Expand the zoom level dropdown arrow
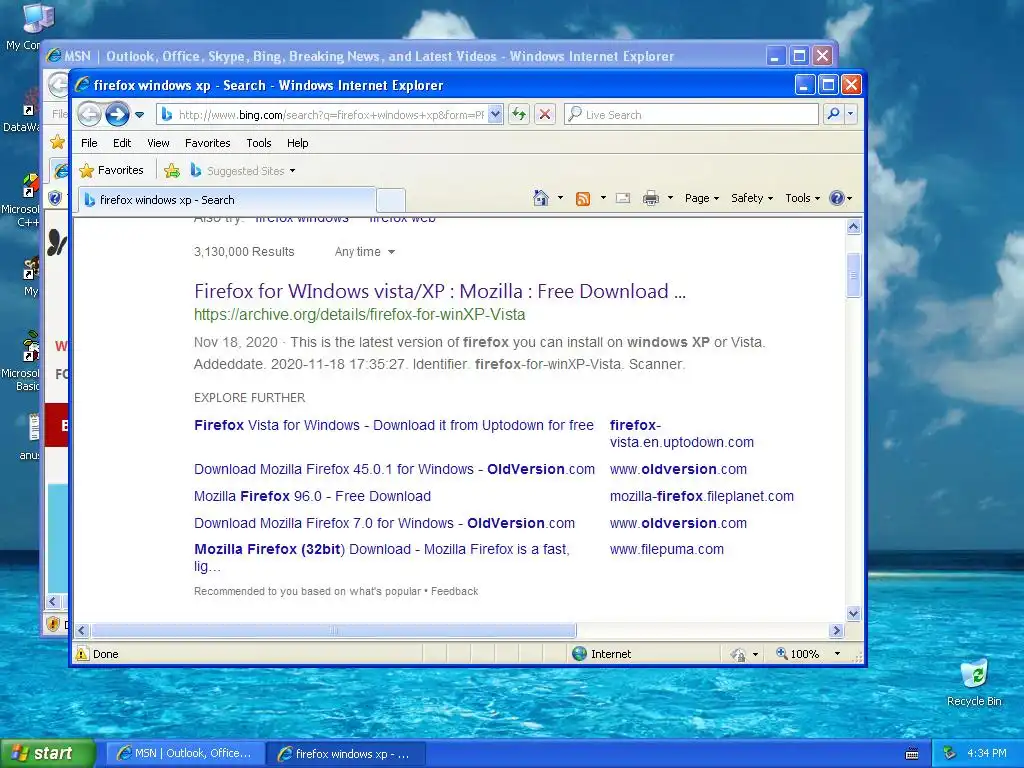 [x=837, y=654]
